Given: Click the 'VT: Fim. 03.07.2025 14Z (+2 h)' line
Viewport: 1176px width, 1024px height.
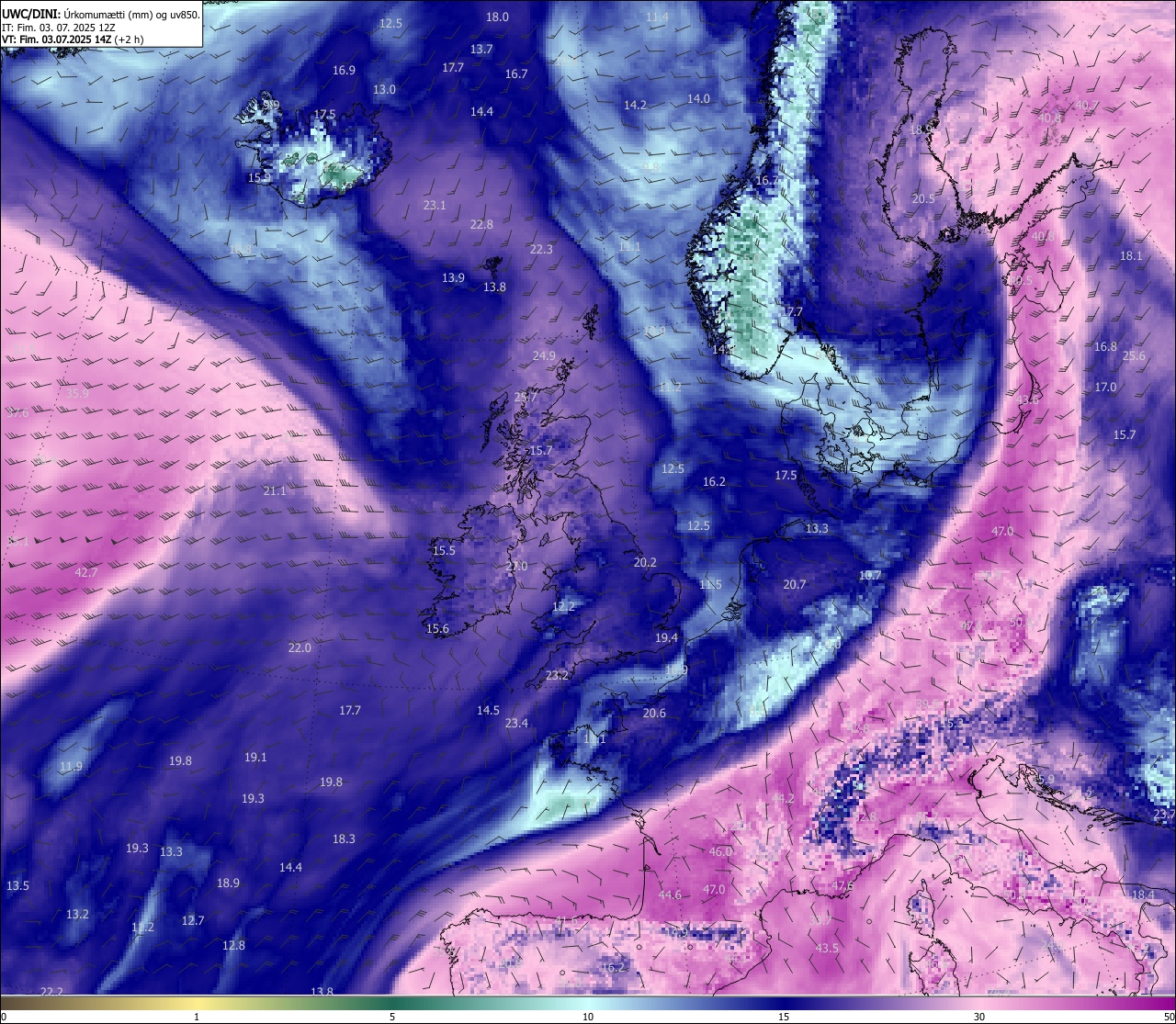Looking at the screenshot, I should point(73,39).
